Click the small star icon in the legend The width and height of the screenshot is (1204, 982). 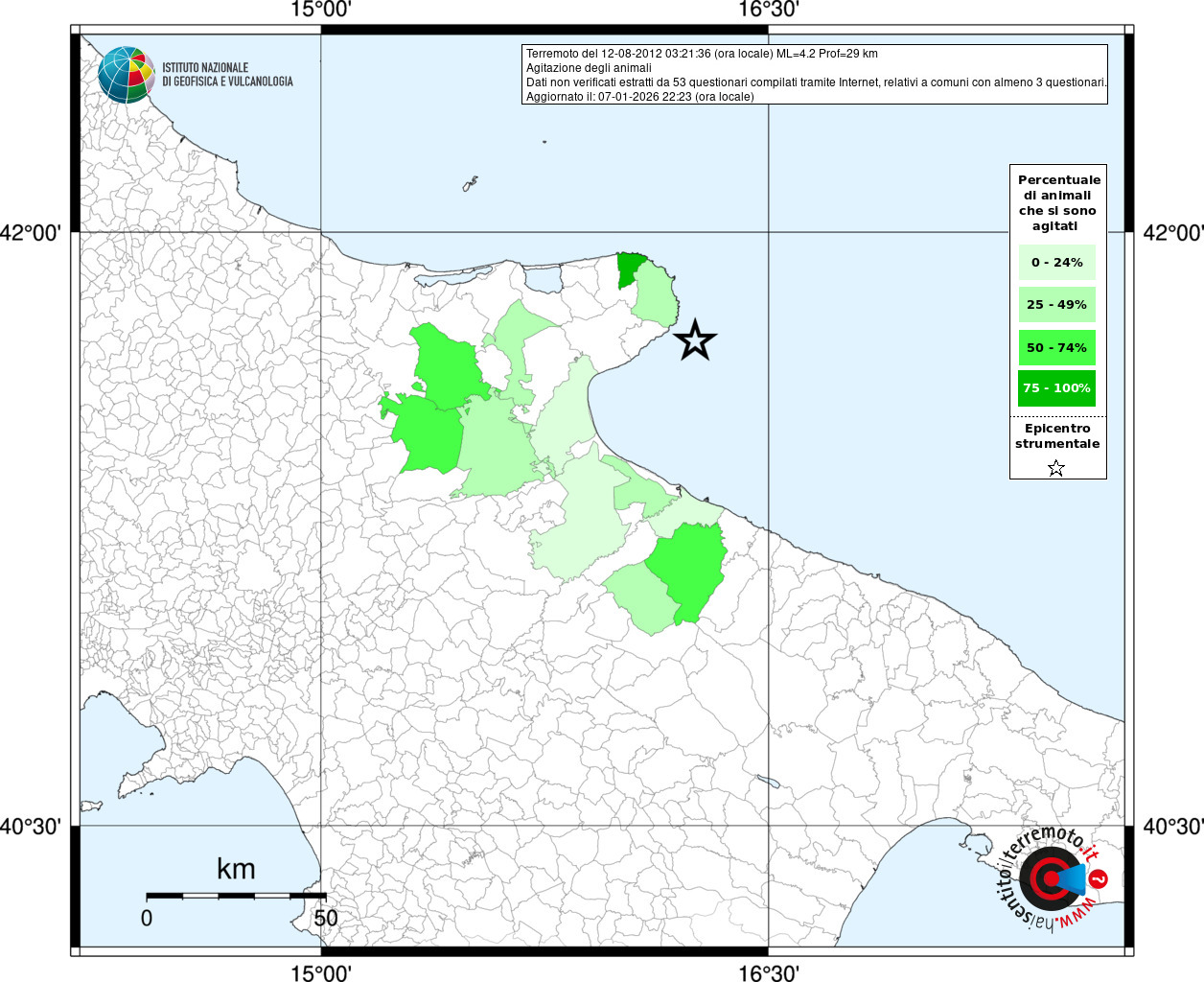1056,468
